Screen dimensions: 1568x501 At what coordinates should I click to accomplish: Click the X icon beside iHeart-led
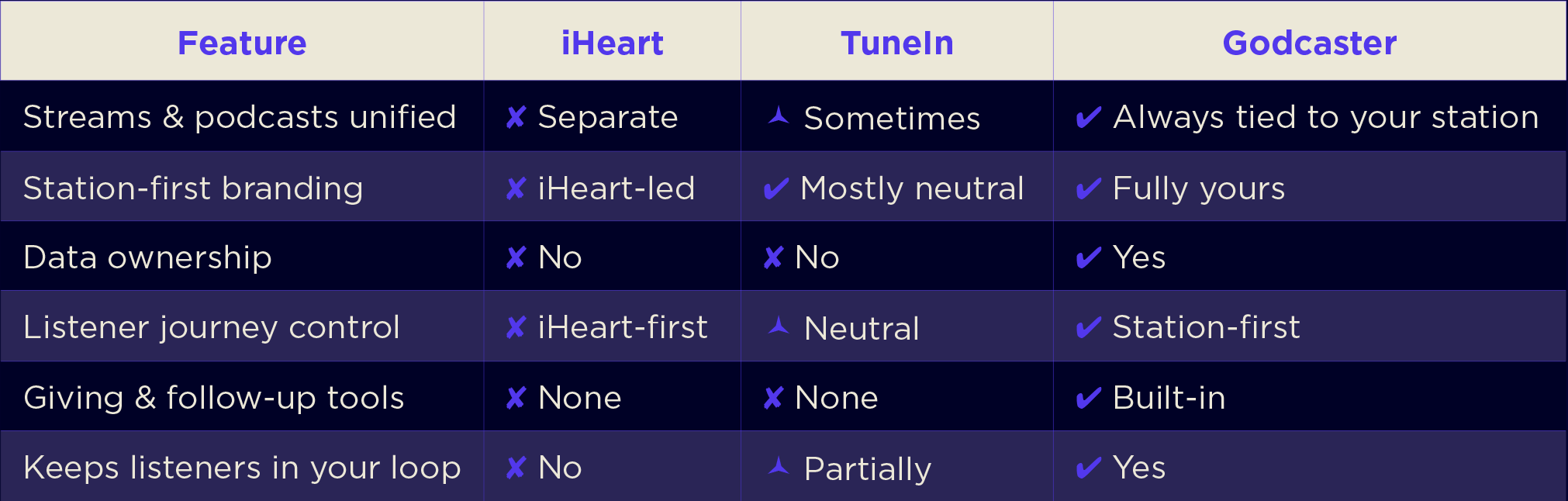coord(516,188)
